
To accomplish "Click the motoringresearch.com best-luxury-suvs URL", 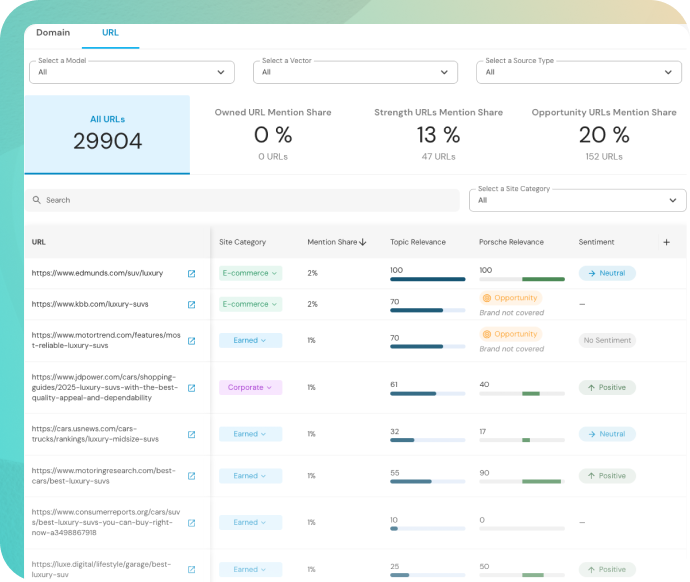I will (103, 476).
